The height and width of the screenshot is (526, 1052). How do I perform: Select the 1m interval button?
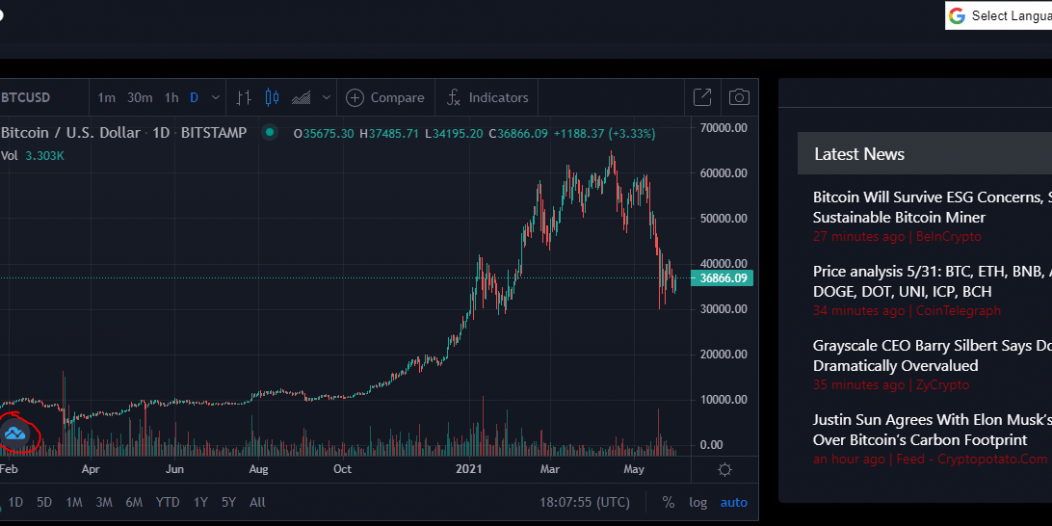[107, 98]
